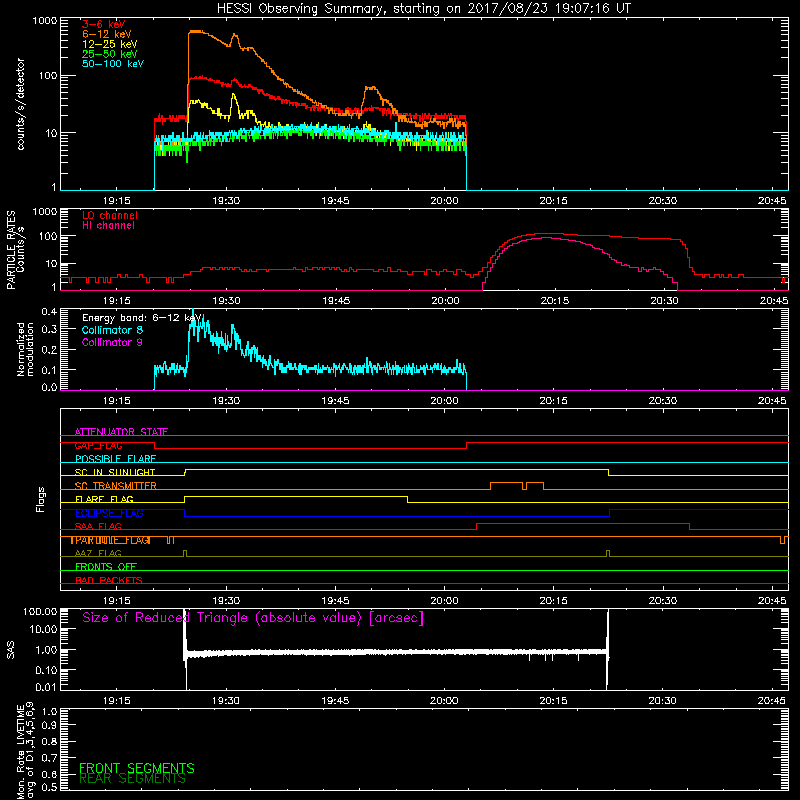Screen dimensions: 800x800
Task: Click the 1000 value on the count-rate axis
Action: click(x=44, y=21)
